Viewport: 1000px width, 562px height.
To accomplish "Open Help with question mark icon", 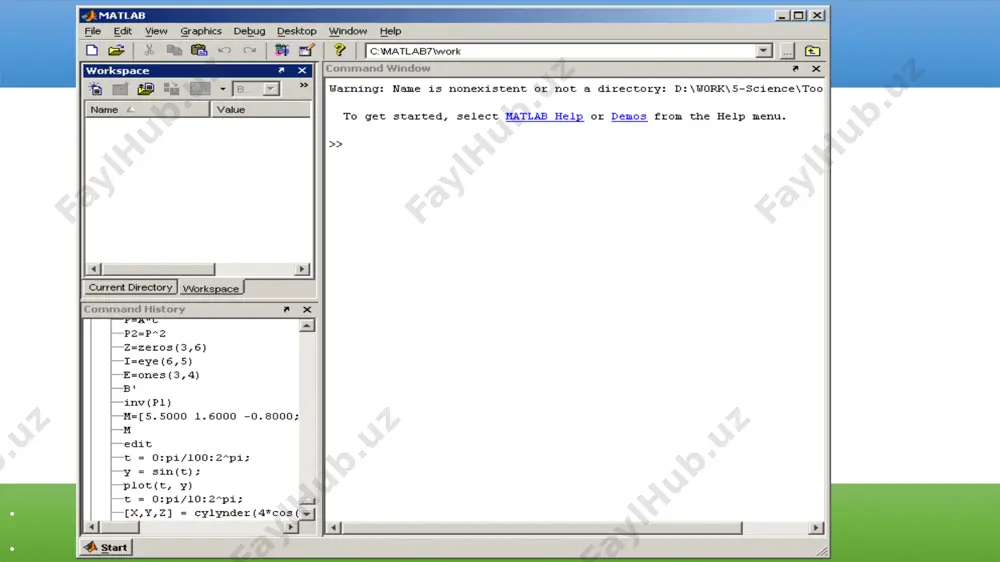I will [x=339, y=50].
